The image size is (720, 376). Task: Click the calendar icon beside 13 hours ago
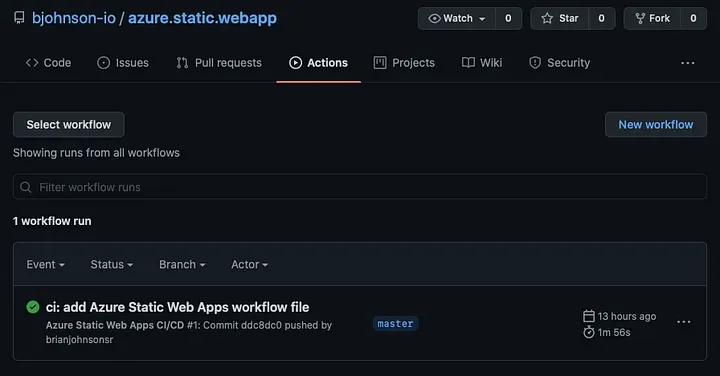point(589,316)
